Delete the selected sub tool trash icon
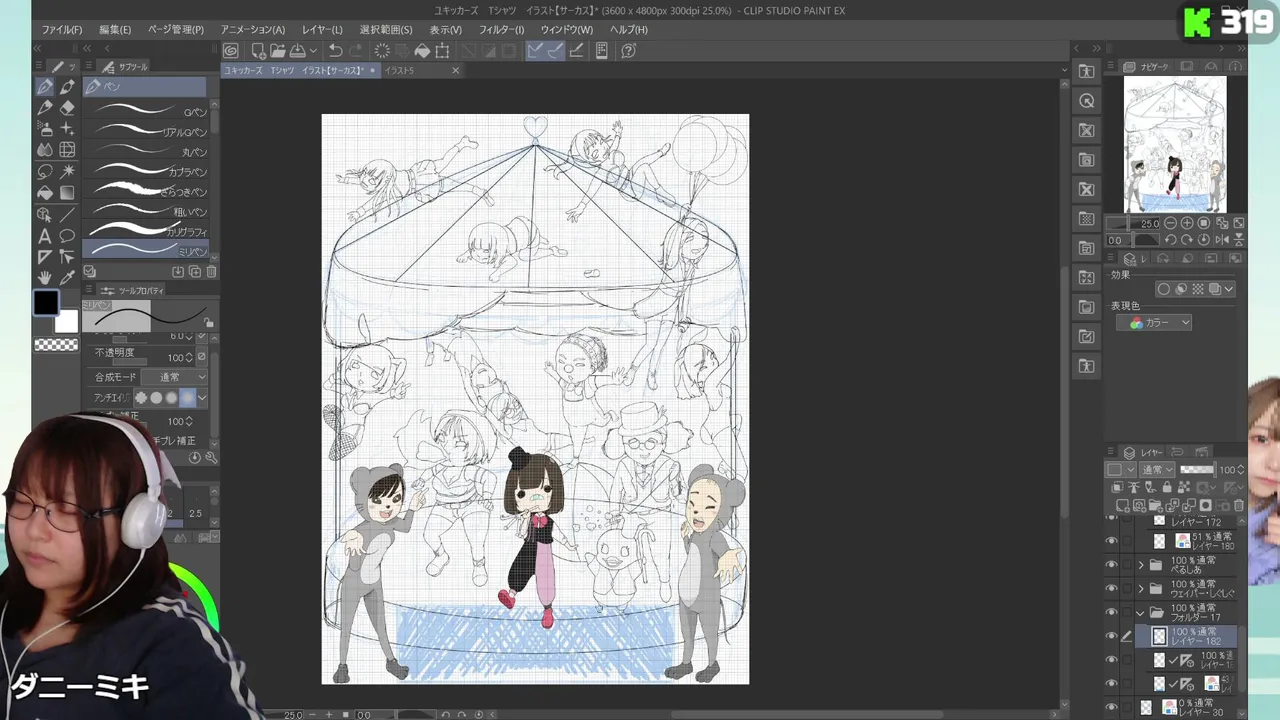Image resolution: width=1280 pixels, height=720 pixels. (x=211, y=272)
